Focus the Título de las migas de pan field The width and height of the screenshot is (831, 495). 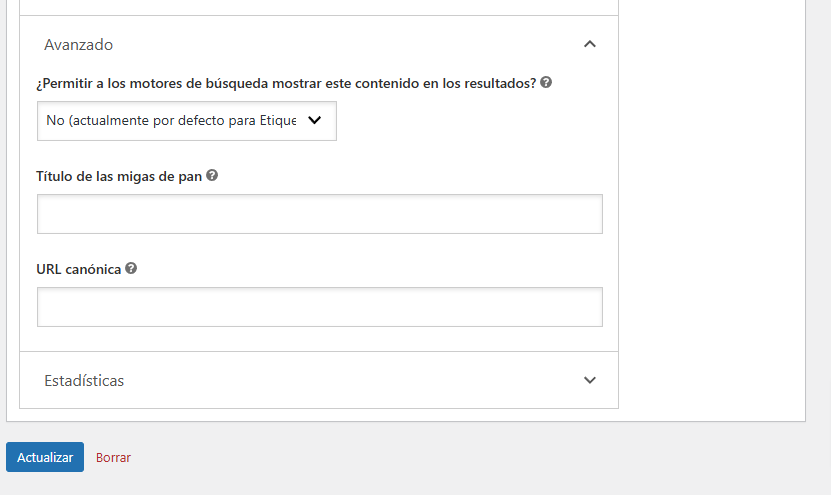pos(320,214)
